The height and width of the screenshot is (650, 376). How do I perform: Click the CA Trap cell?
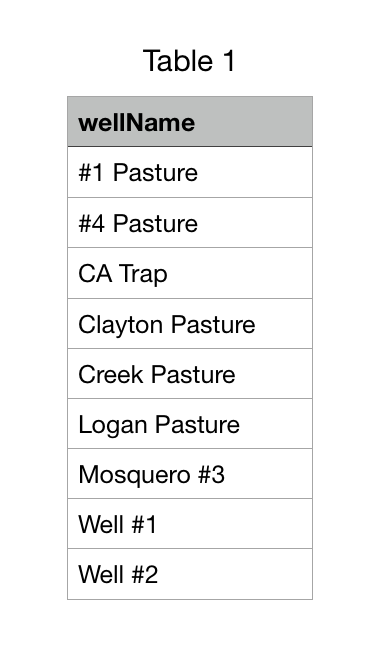pyautogui.click(x=190, y=274)
